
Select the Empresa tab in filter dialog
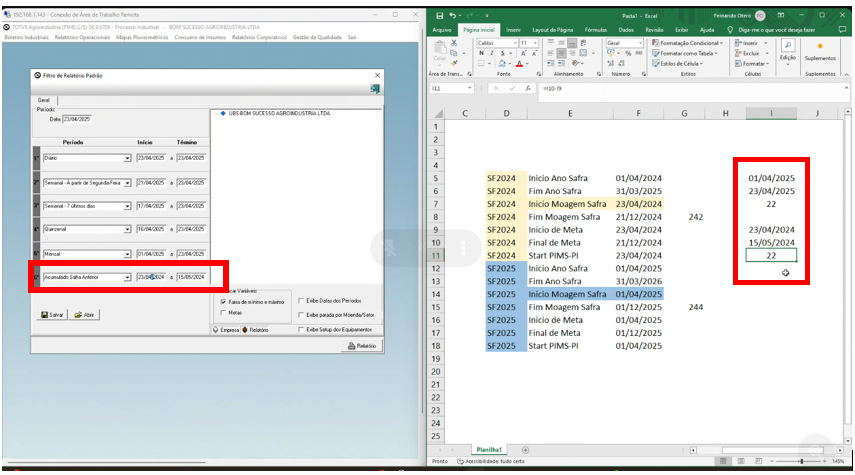tap(226, 330)
